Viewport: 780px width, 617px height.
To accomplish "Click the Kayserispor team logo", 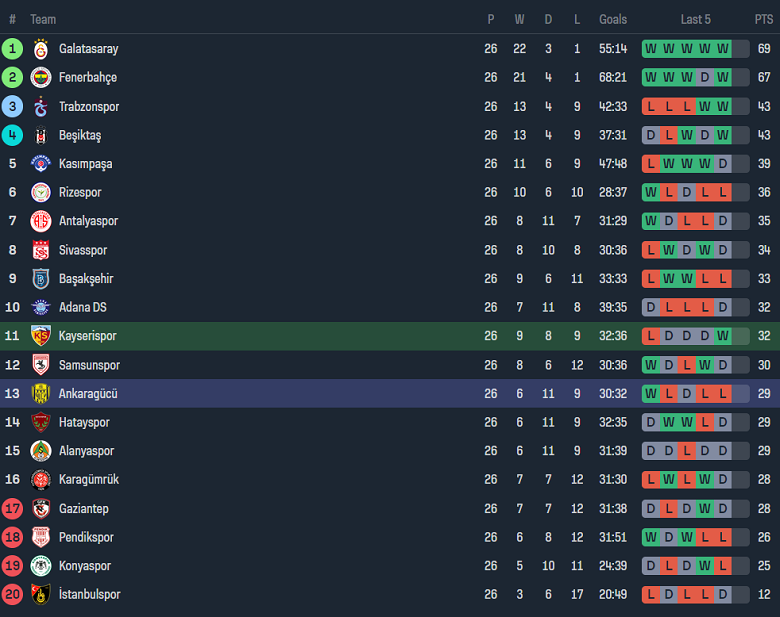I will click(41, 336).
